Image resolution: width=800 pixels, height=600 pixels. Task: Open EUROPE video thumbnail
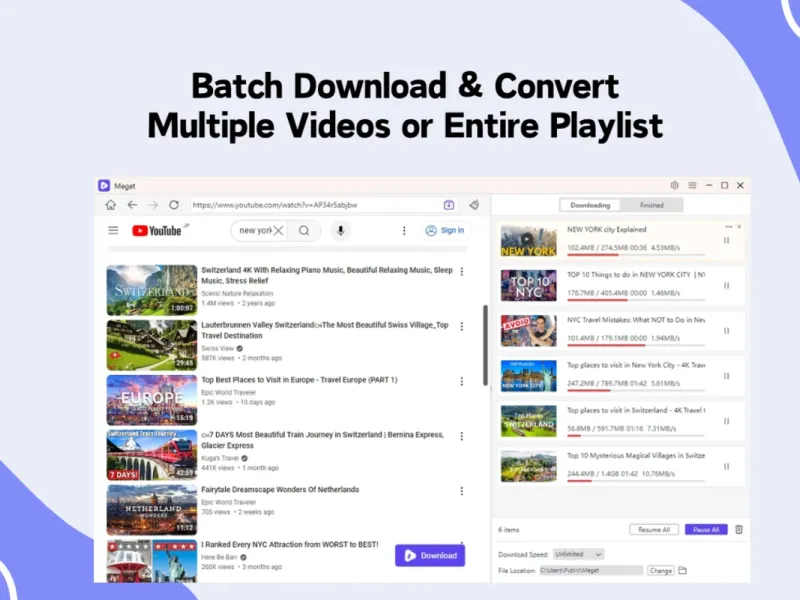click(152, 400)
